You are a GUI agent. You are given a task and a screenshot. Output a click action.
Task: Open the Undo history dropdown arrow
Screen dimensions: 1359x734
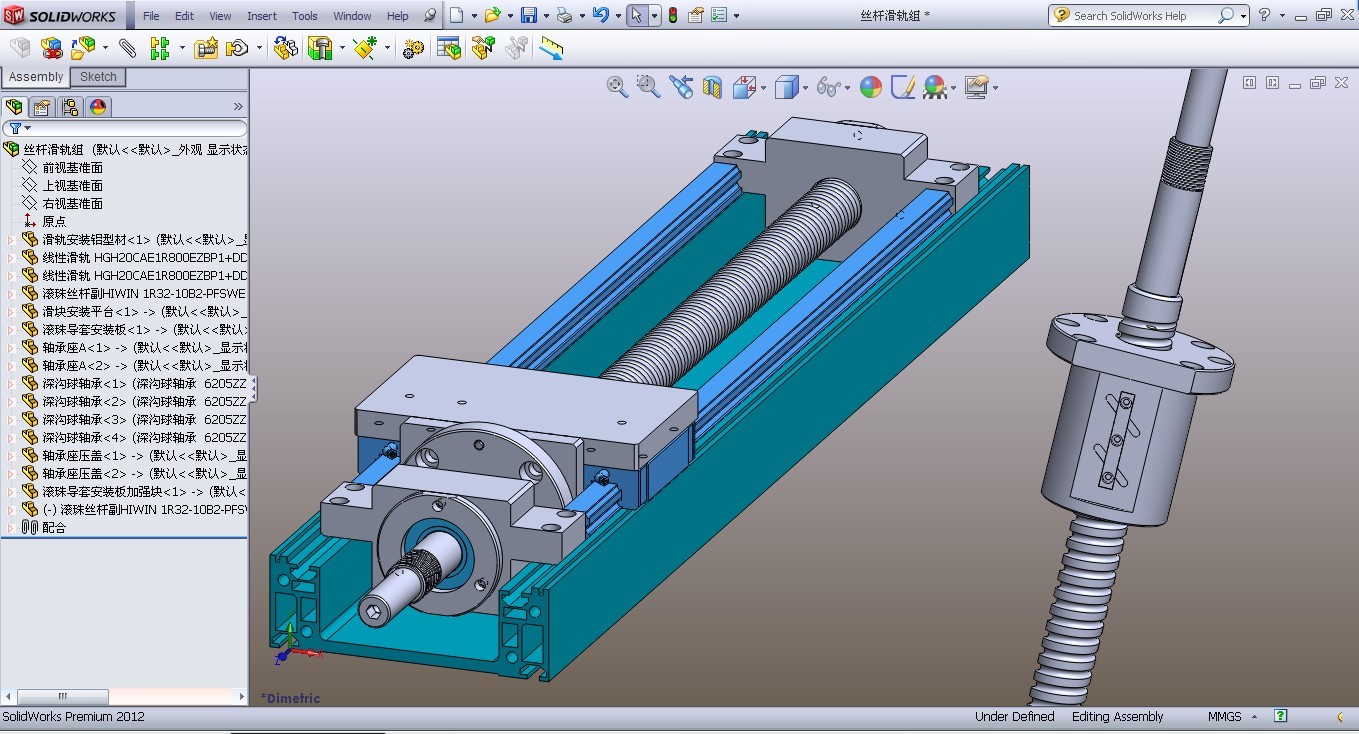tap(617, 16)
